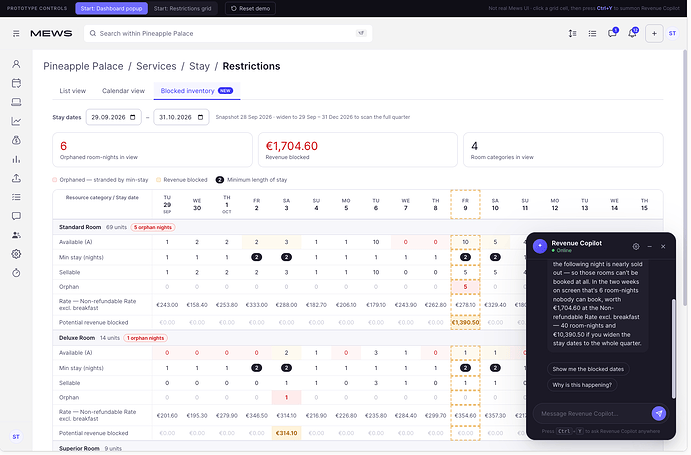Open end date calendar picker icon

(x=201, y=117)
